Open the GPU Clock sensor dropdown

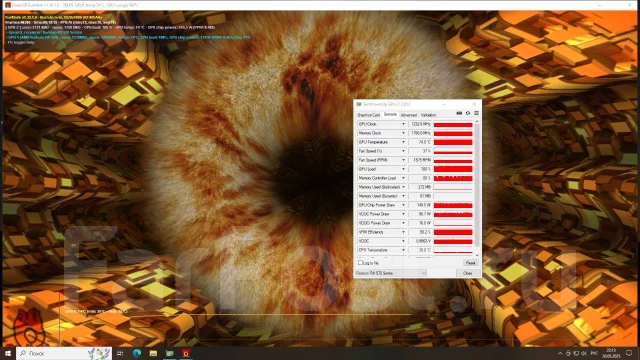click(x=403, y=124)
